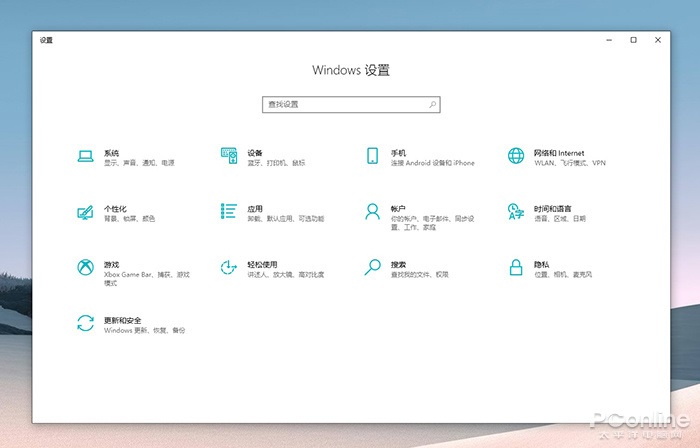
Task: Select the 时间和语言 title text
Action: pyautogui.click(x=553, y=209)
